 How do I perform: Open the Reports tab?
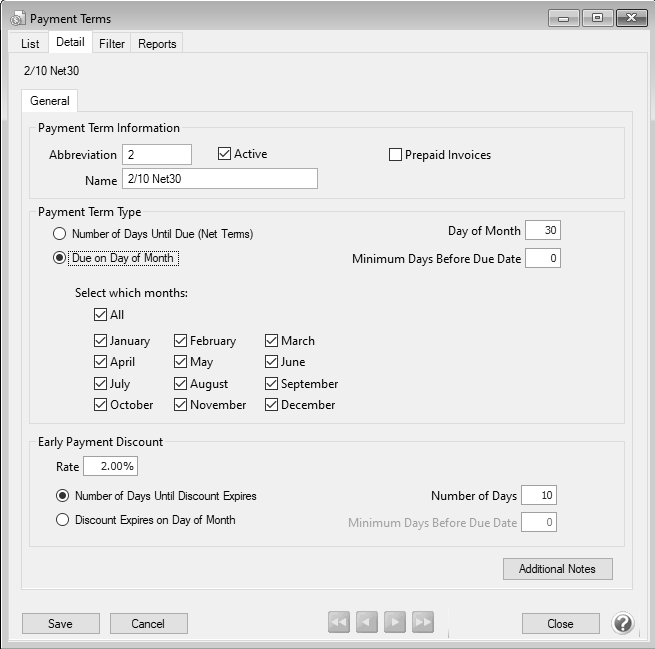point(157,43)
